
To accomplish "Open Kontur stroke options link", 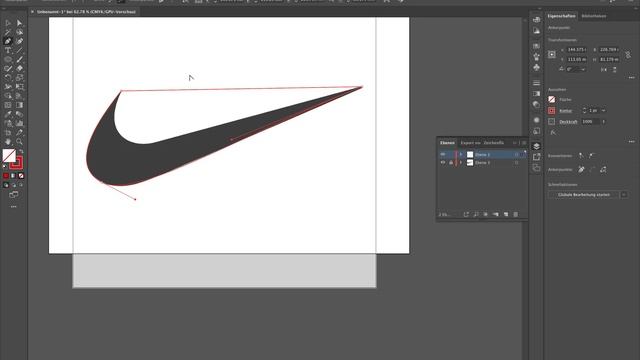I will [565, 111].
